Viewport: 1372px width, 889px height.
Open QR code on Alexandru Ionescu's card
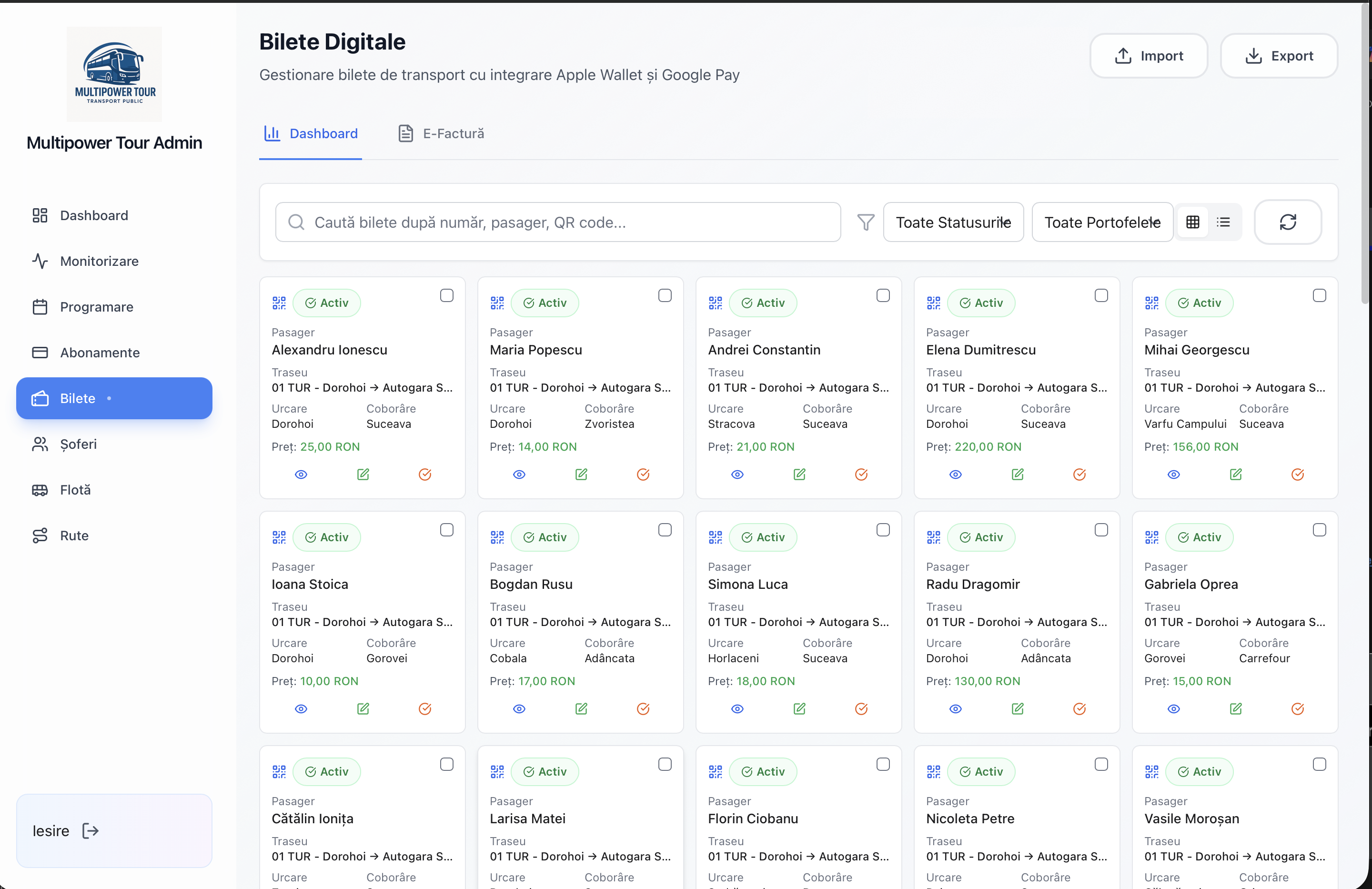[279, 303]
